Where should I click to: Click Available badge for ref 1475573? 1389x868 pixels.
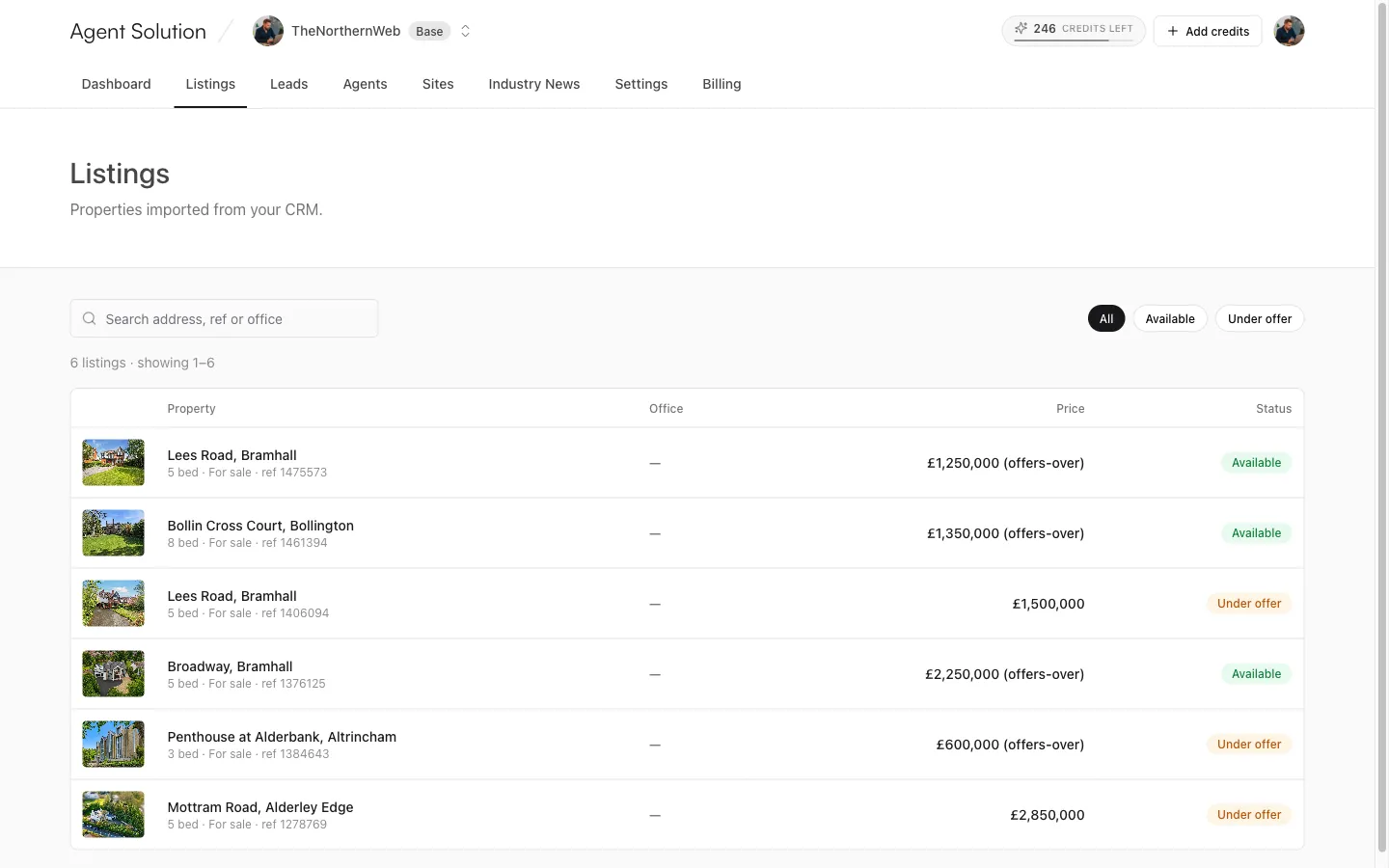pos(1256,463)
